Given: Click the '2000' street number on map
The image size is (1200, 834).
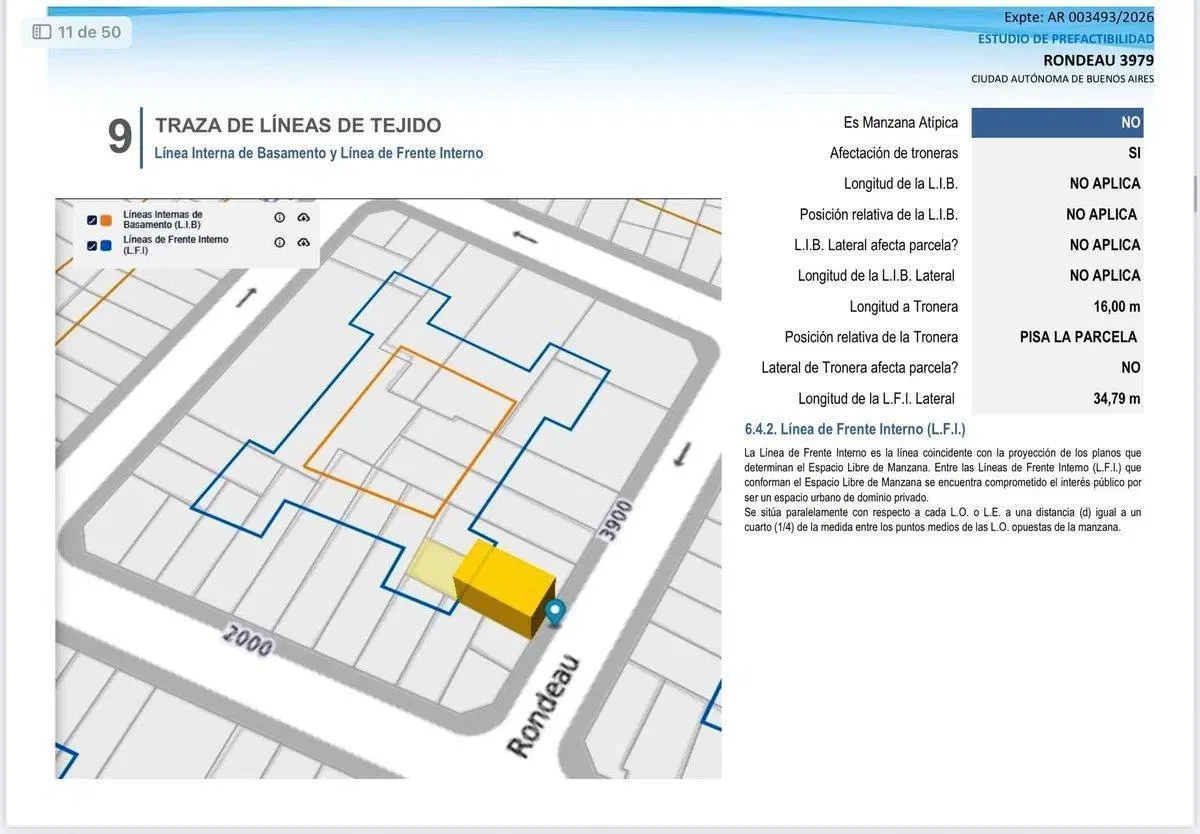Looking at the screenshot, I should 246,640.
